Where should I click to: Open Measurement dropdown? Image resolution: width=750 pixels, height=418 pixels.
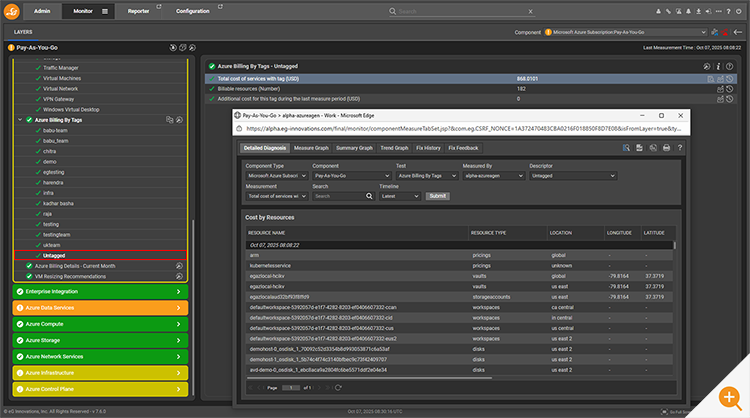(276, 196)
